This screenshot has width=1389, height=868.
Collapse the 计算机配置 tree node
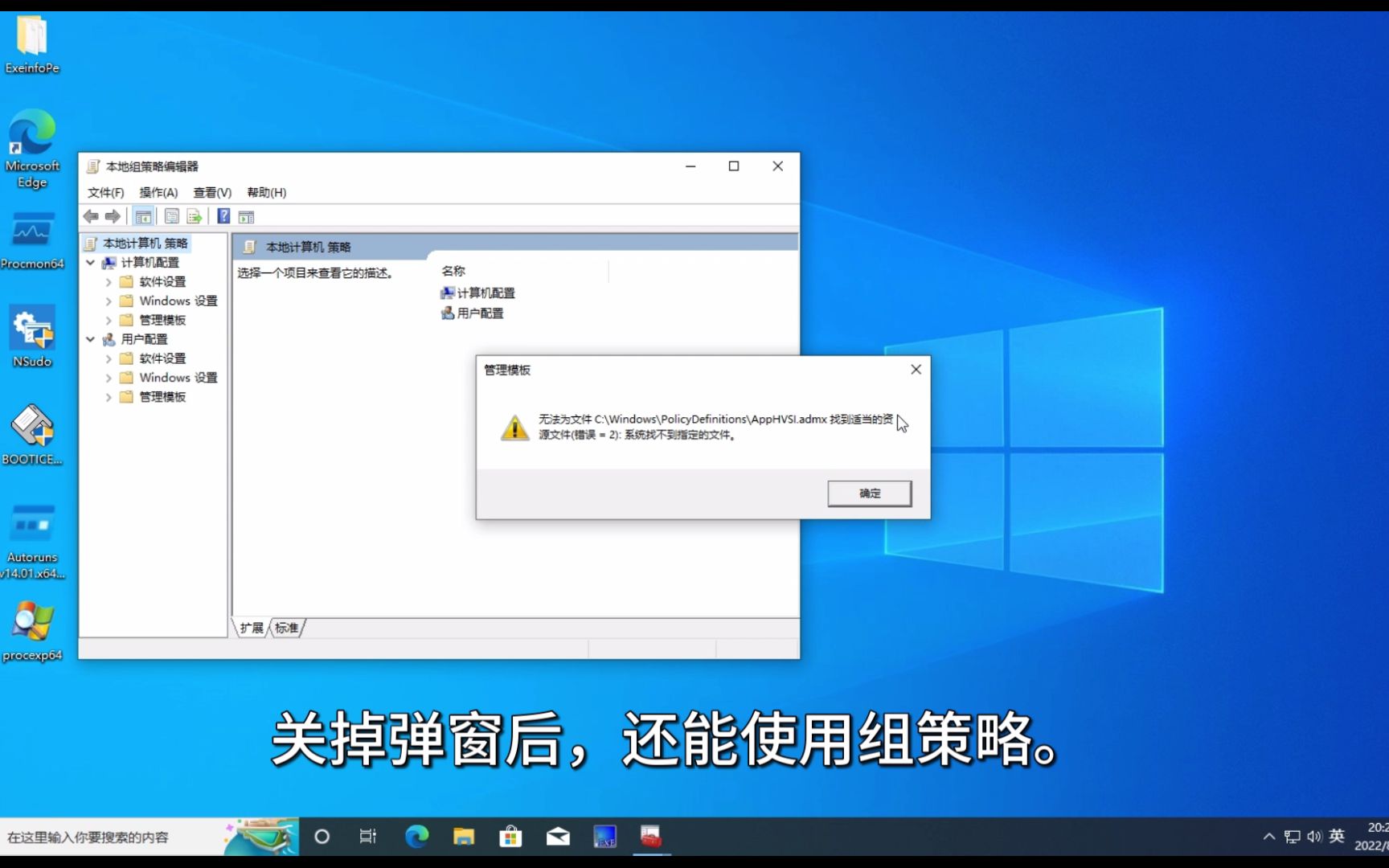click(x=91, y=262)
